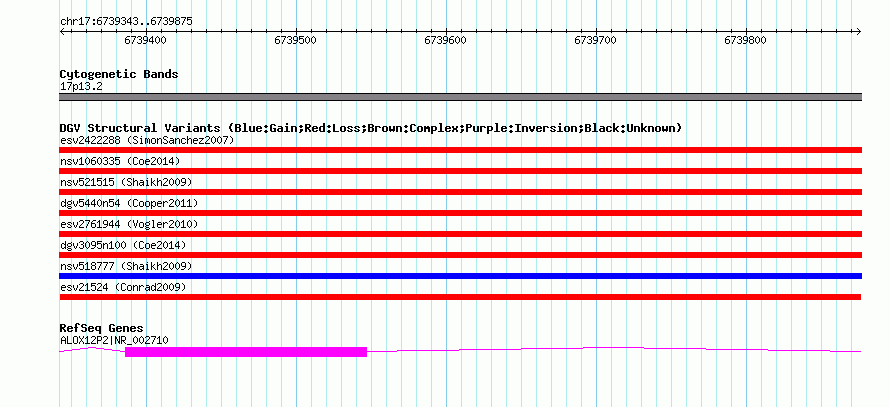
Task: Click the esv21524 (Conrad2009) label
Action: [x=123, y=287]
